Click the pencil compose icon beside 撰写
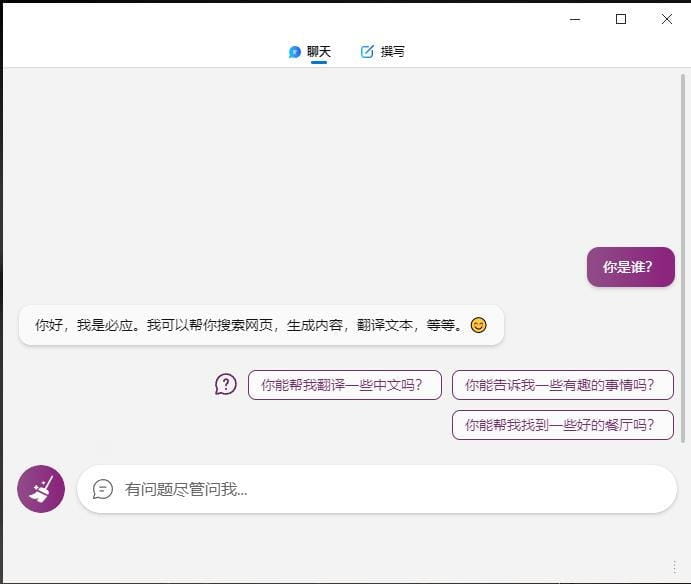The width and height of the screenshot is (691, 584). pyautogui.click(x=367, y=52)
